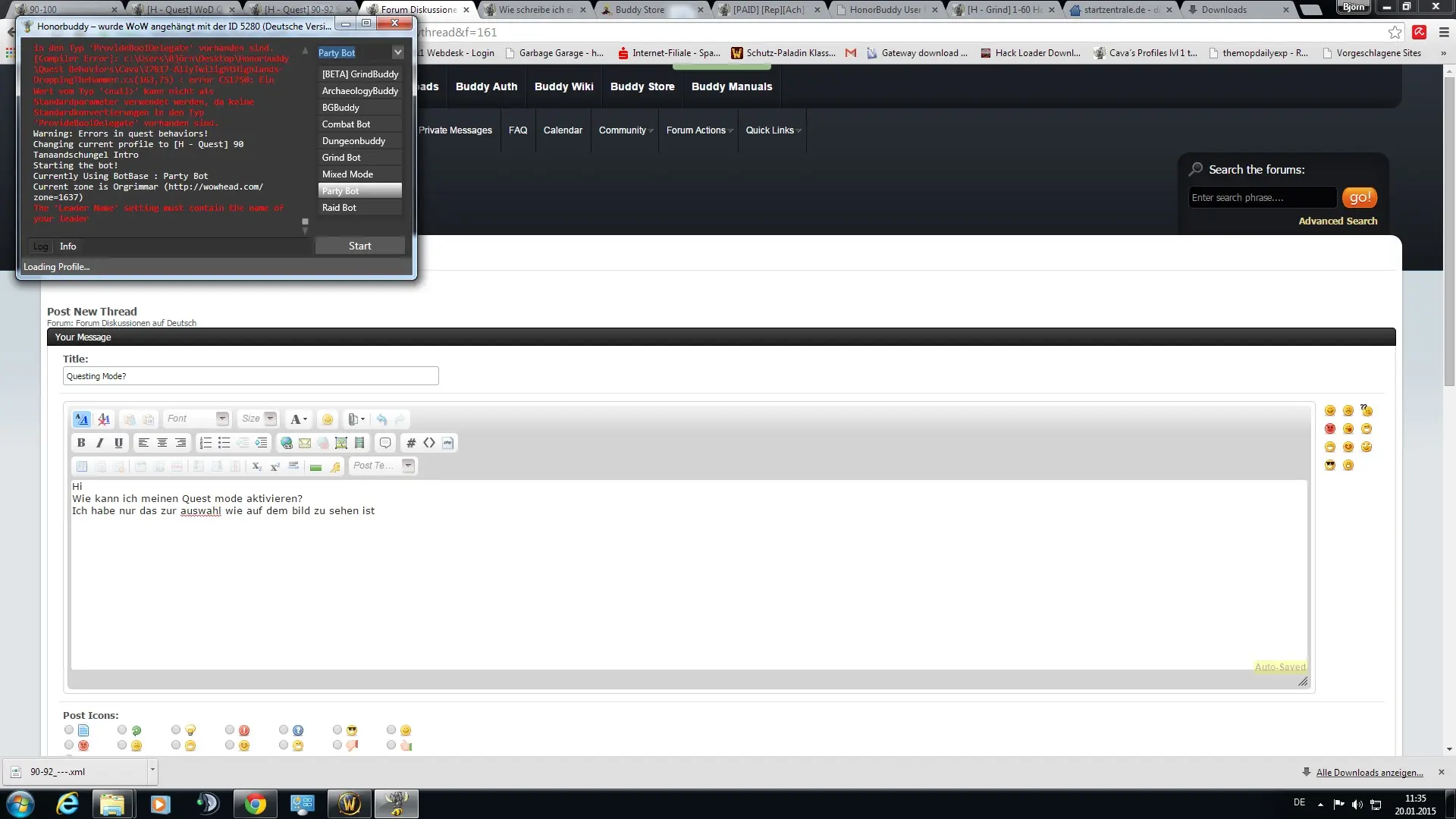Image resolution: width=1456 pixels, height=819 pixels.
Task: Insert an email link
Action: click(x=305, y=443)
